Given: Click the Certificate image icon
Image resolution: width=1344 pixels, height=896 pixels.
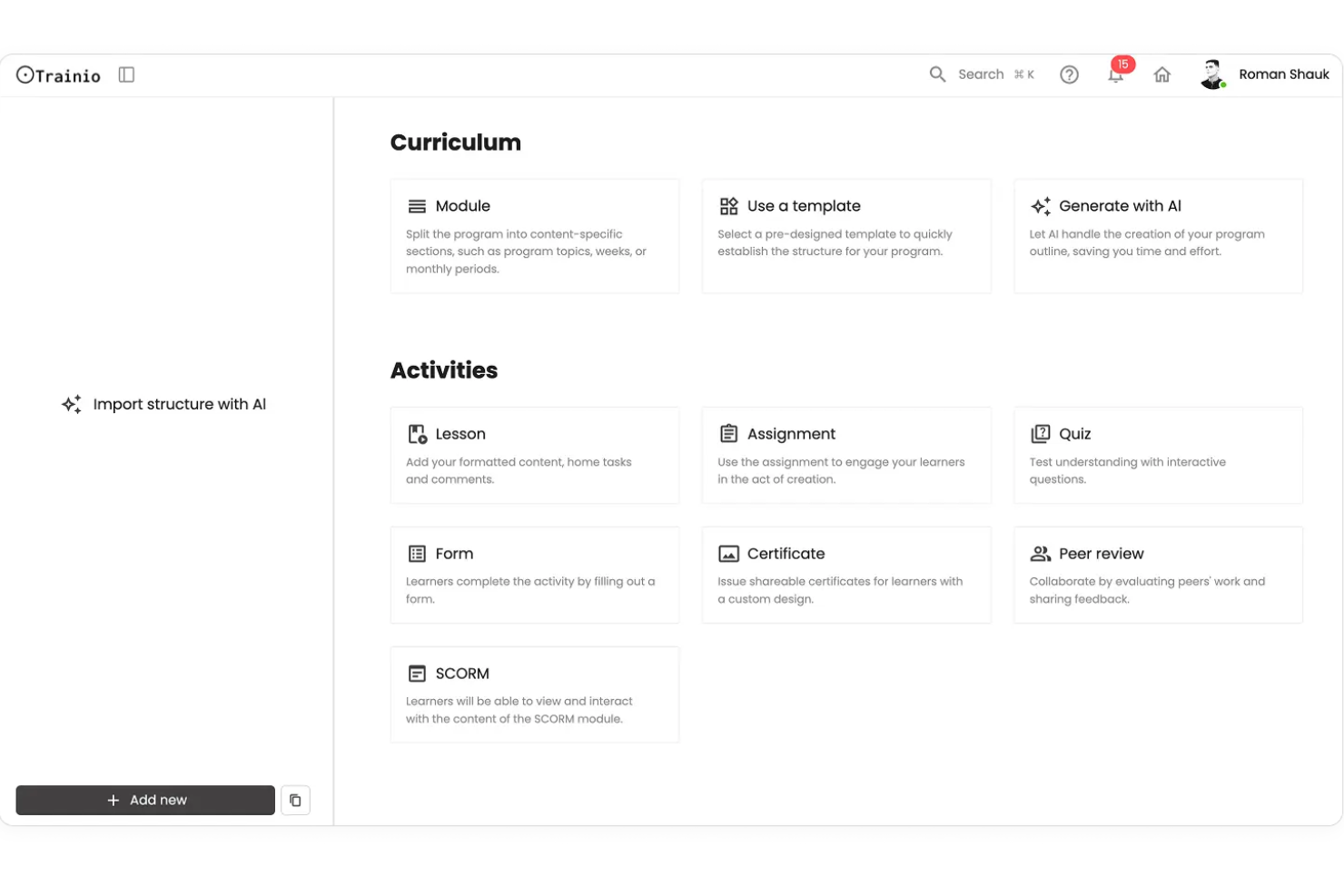Looking at the screenshot, I should point(727,553).
